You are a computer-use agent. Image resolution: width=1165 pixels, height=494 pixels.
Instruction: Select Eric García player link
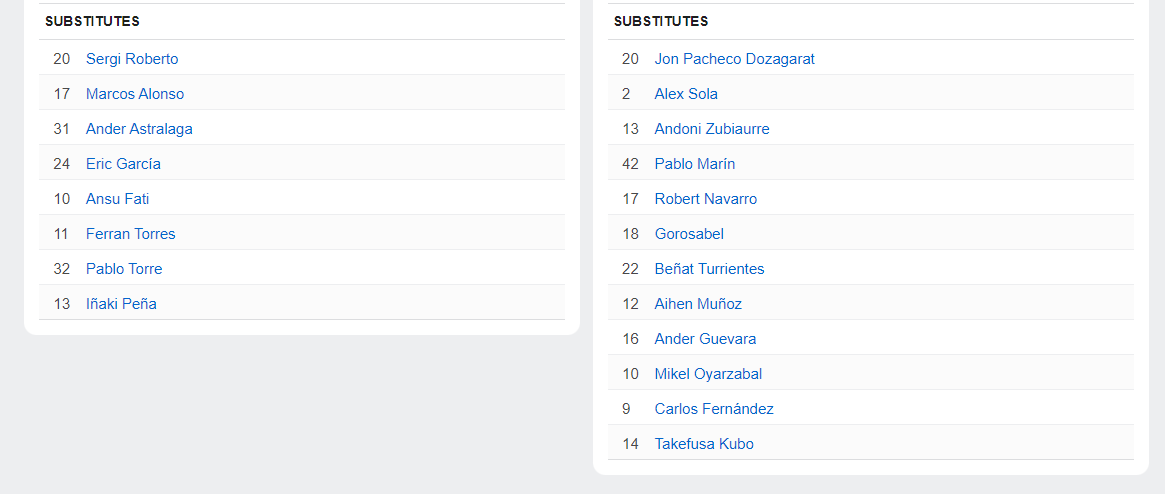[123, 164]
